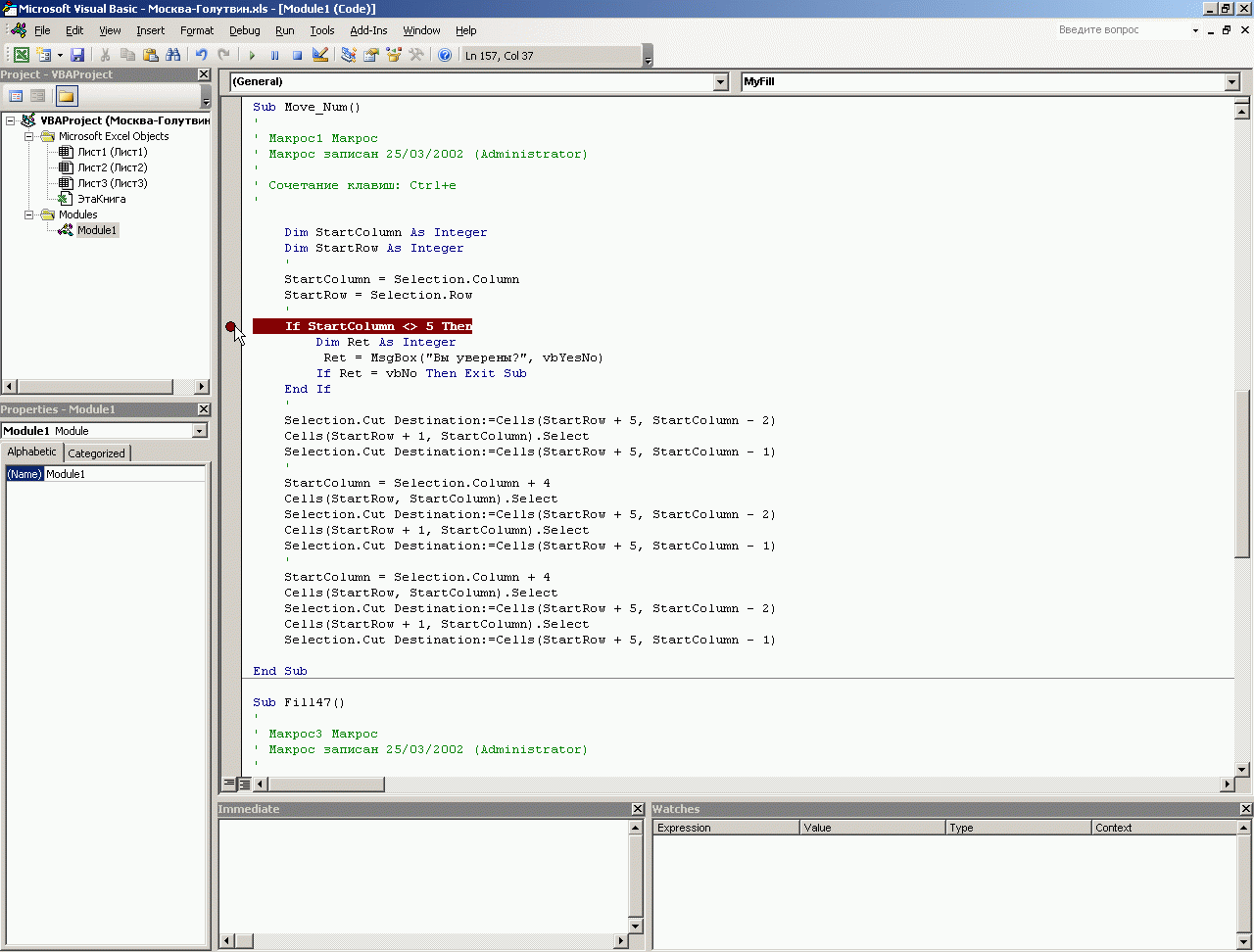Collapse the Modules folder
Image resolution: width=1254 pixels, height=952 pixels.
(x=29, y=214)
